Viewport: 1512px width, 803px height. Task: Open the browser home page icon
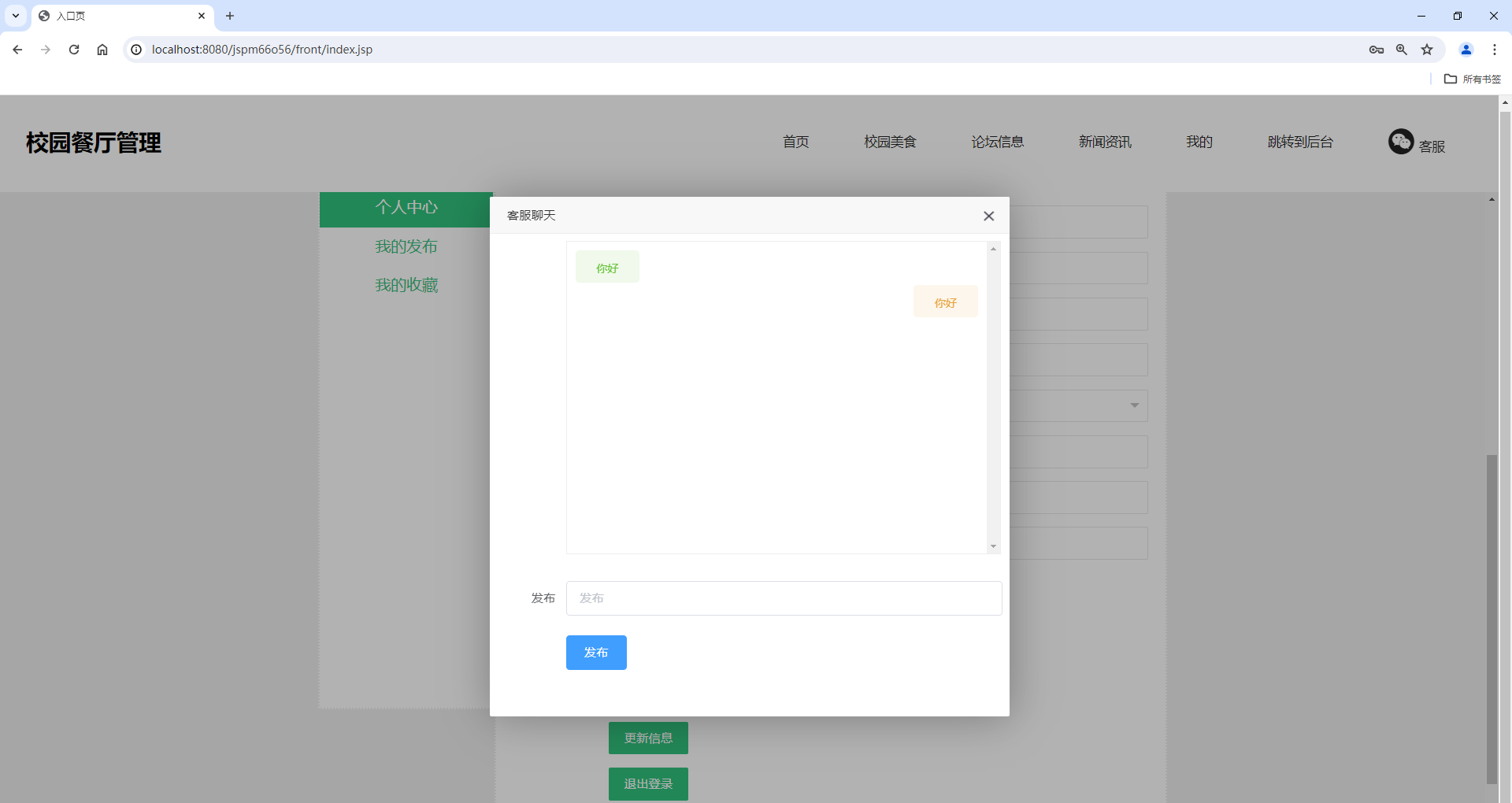pos(102,49)
